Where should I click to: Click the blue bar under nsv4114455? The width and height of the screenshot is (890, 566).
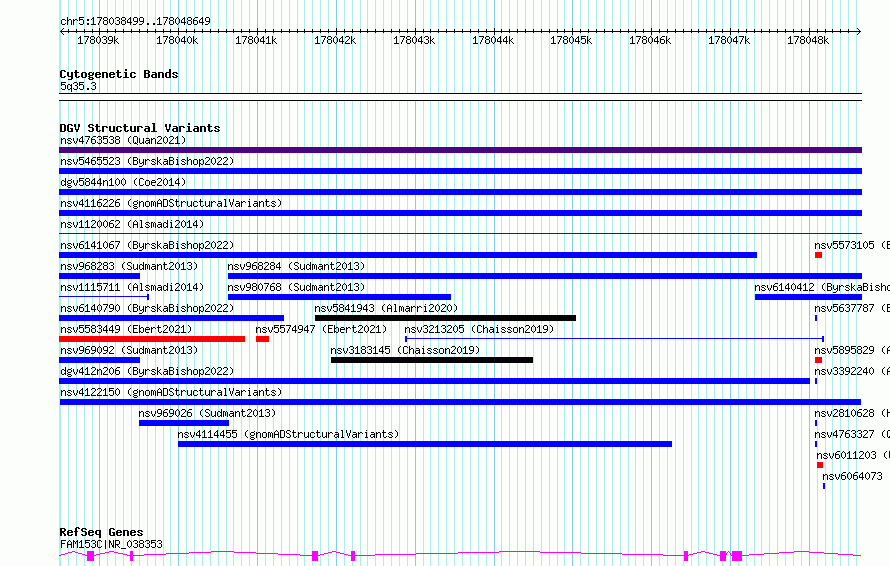tap(425, 444)
